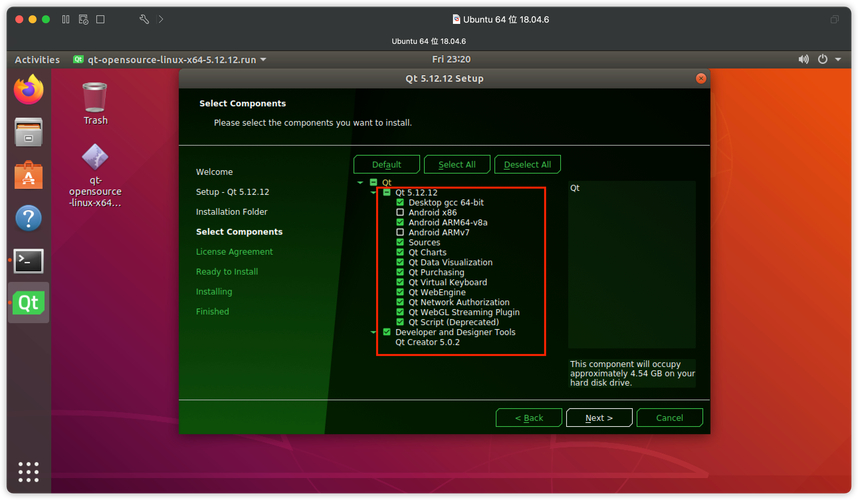Screen dimensions: 858x500
Task: Toggle the Sources component checkbox
Action: (400, 243)
